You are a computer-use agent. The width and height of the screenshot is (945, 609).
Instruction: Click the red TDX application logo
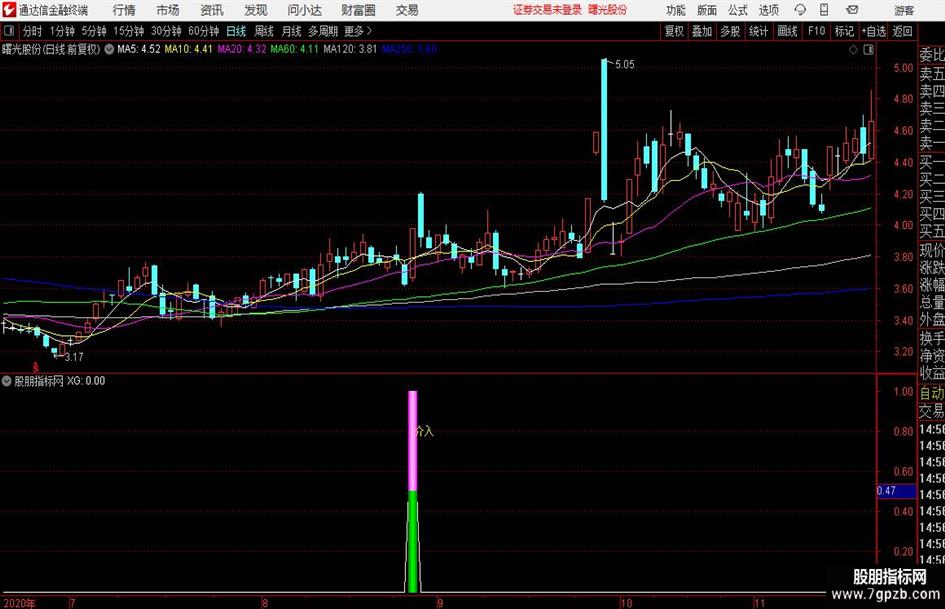(8, 10)
